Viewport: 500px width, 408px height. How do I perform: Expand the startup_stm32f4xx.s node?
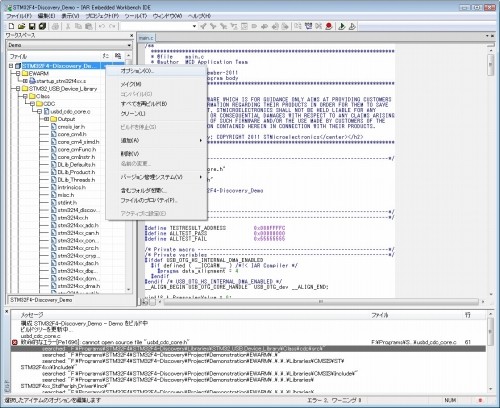pos(25,81)
